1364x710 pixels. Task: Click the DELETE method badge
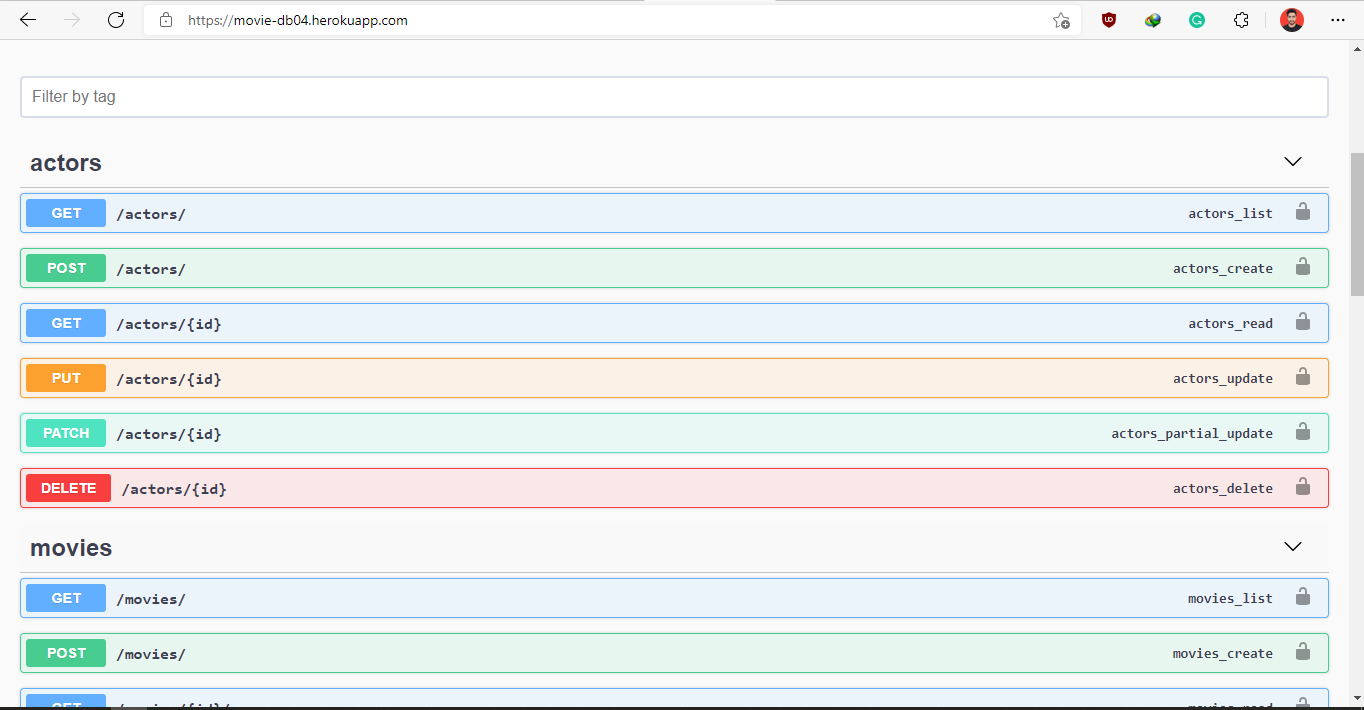[68, 488]
